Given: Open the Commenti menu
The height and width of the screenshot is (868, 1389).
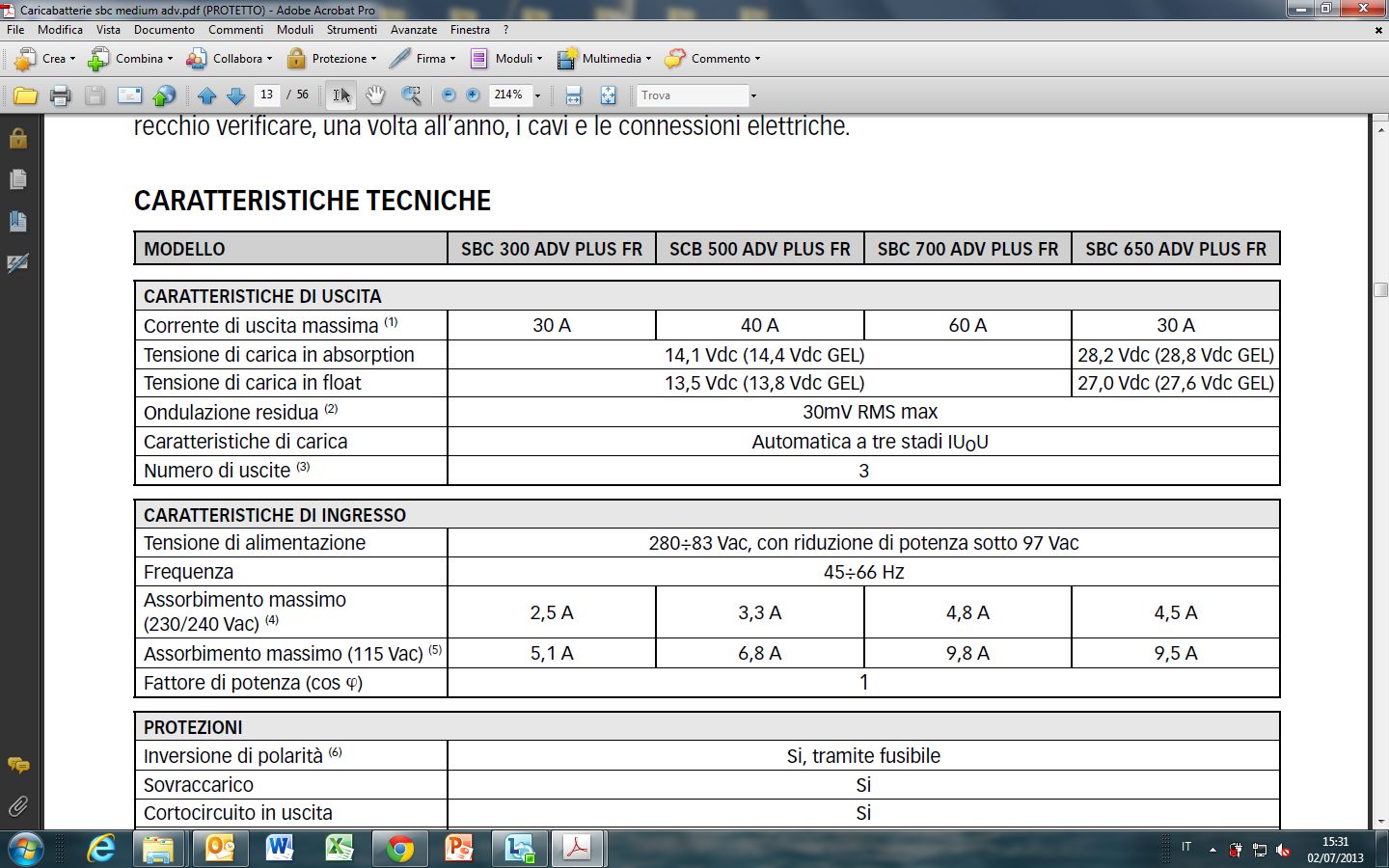Looking at the screenshot, I should (235, 30).
